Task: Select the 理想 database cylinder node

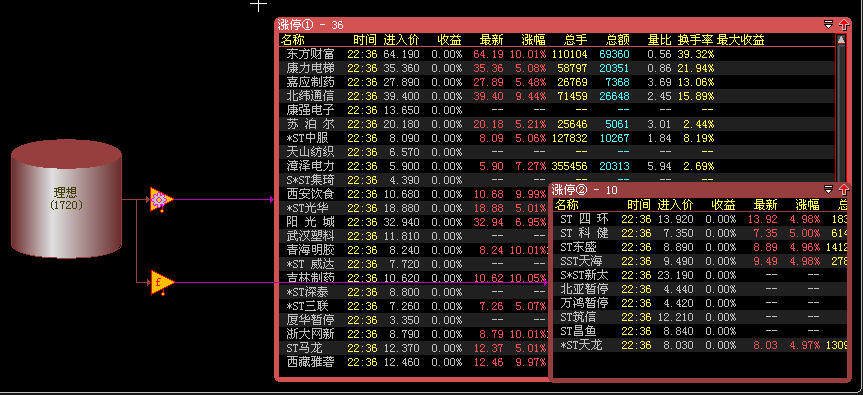Action: (67, 199)
